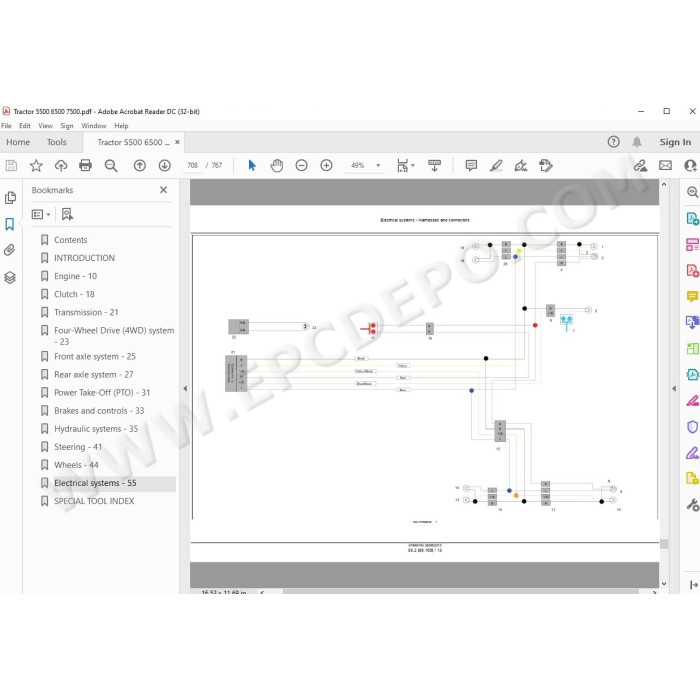Open Transmission - 21 bookmark
Viewport: 700px width, 700px height.
[86, 312]
